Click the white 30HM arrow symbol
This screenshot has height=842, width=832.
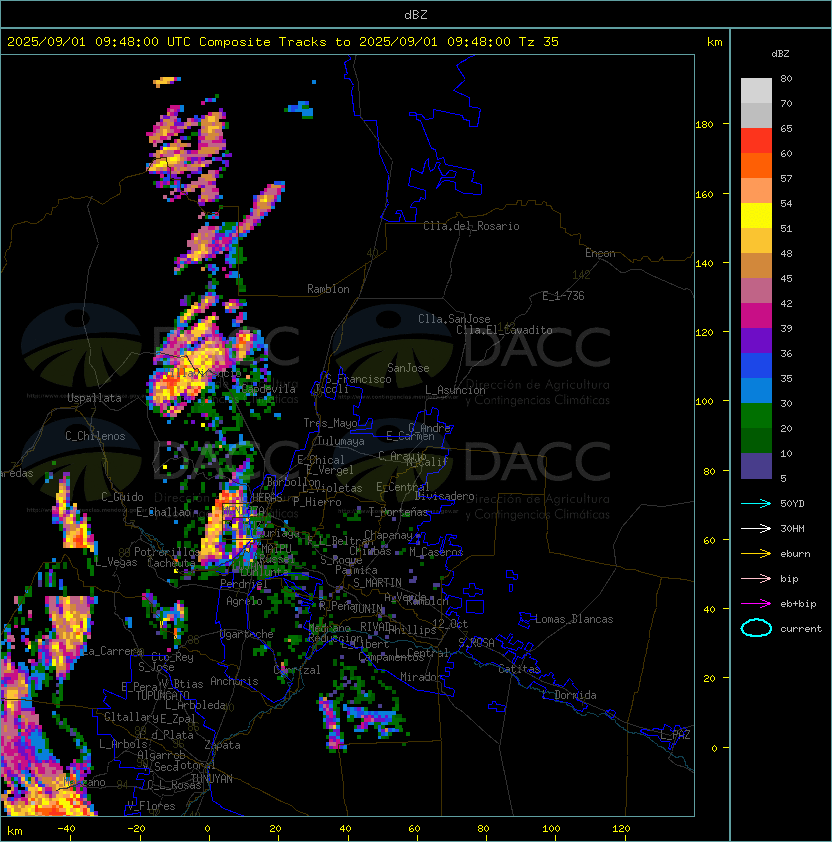756,528
